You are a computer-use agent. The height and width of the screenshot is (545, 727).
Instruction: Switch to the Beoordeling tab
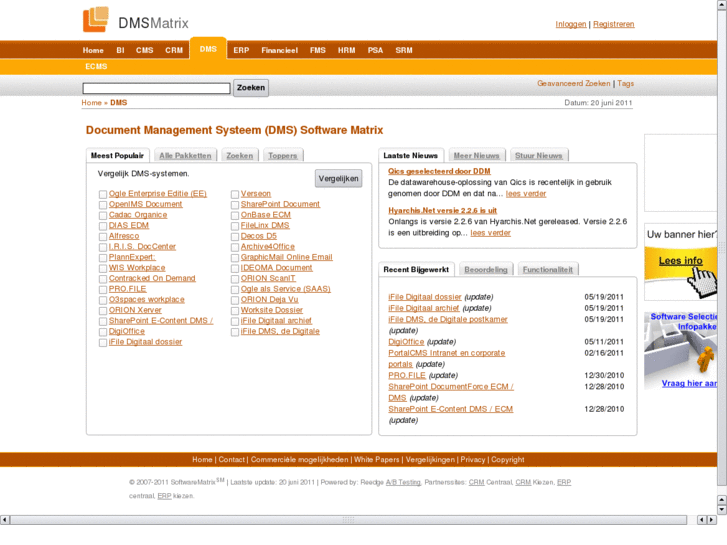486,269
